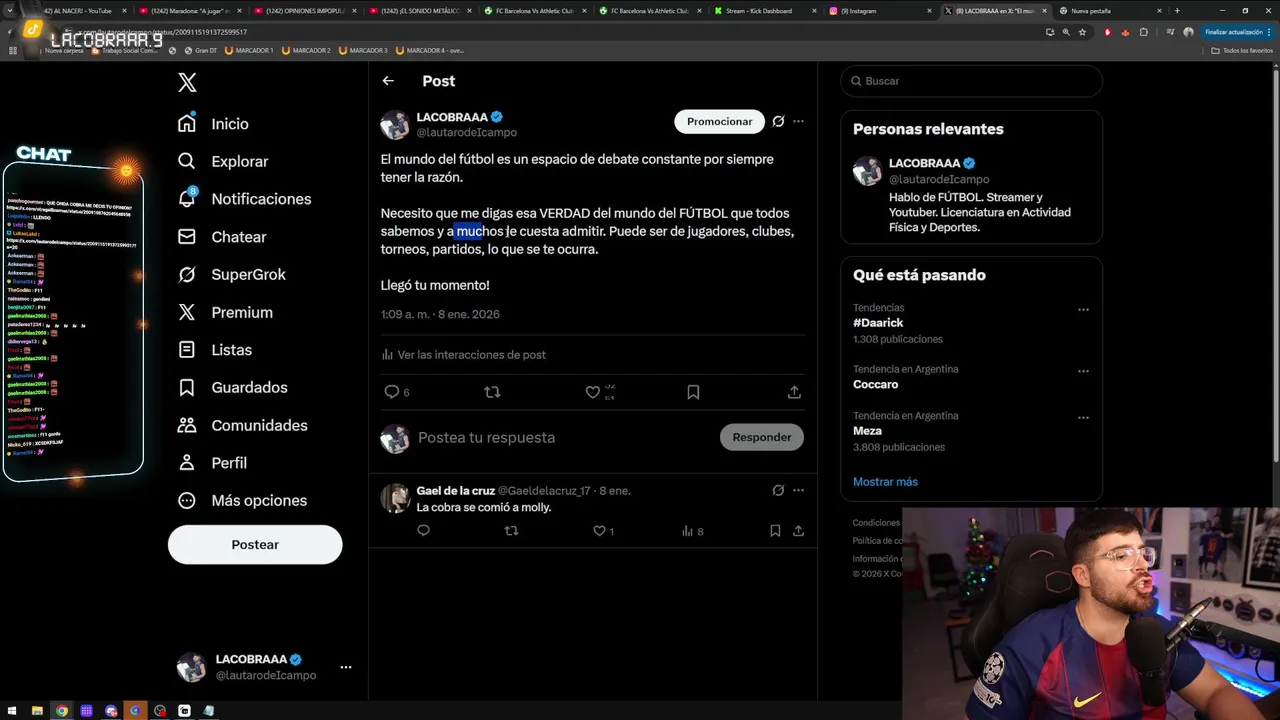Open SuperGrok from the sidebar
Image resolution: width=1280 pixels, height=720 pixels.
pyautogui.click(x=231, y=274)
